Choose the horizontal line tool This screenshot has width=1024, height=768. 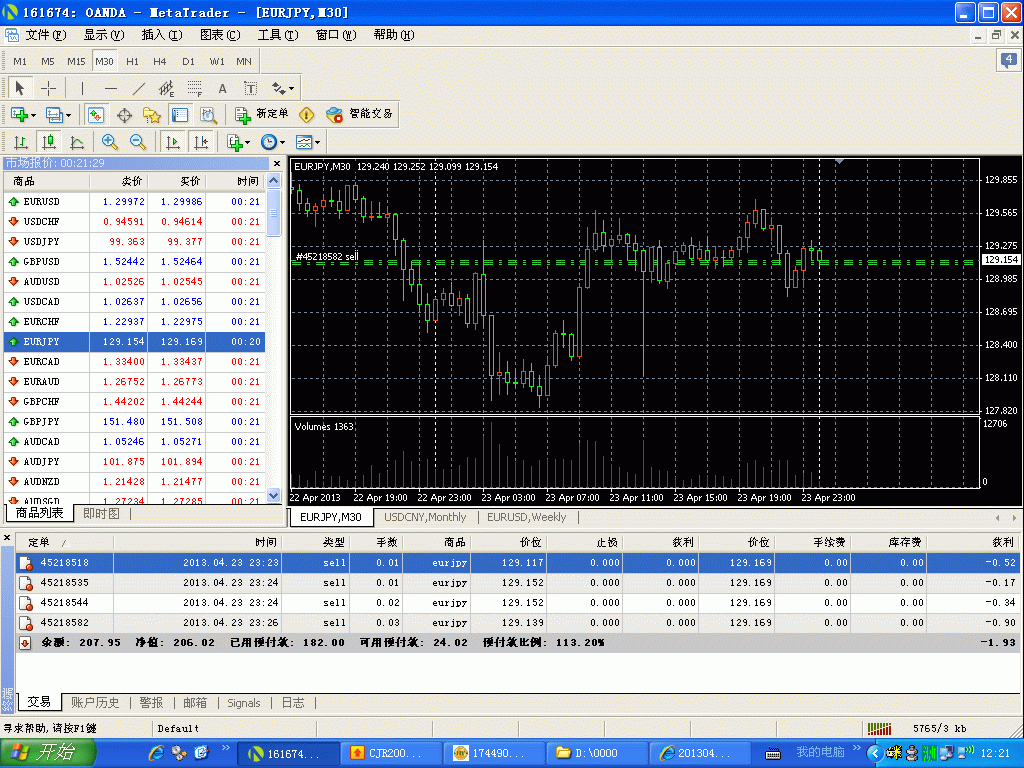click(x=111, y=88)
